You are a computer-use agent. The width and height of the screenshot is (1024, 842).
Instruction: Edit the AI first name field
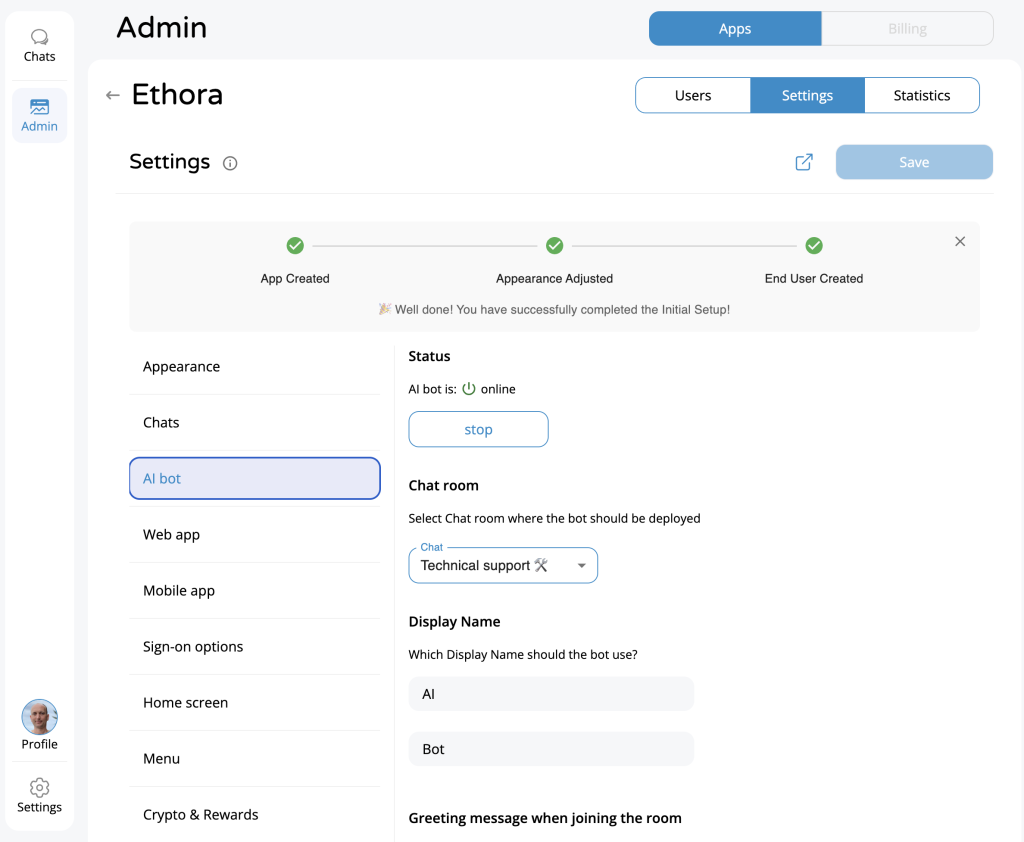[551, 694]
